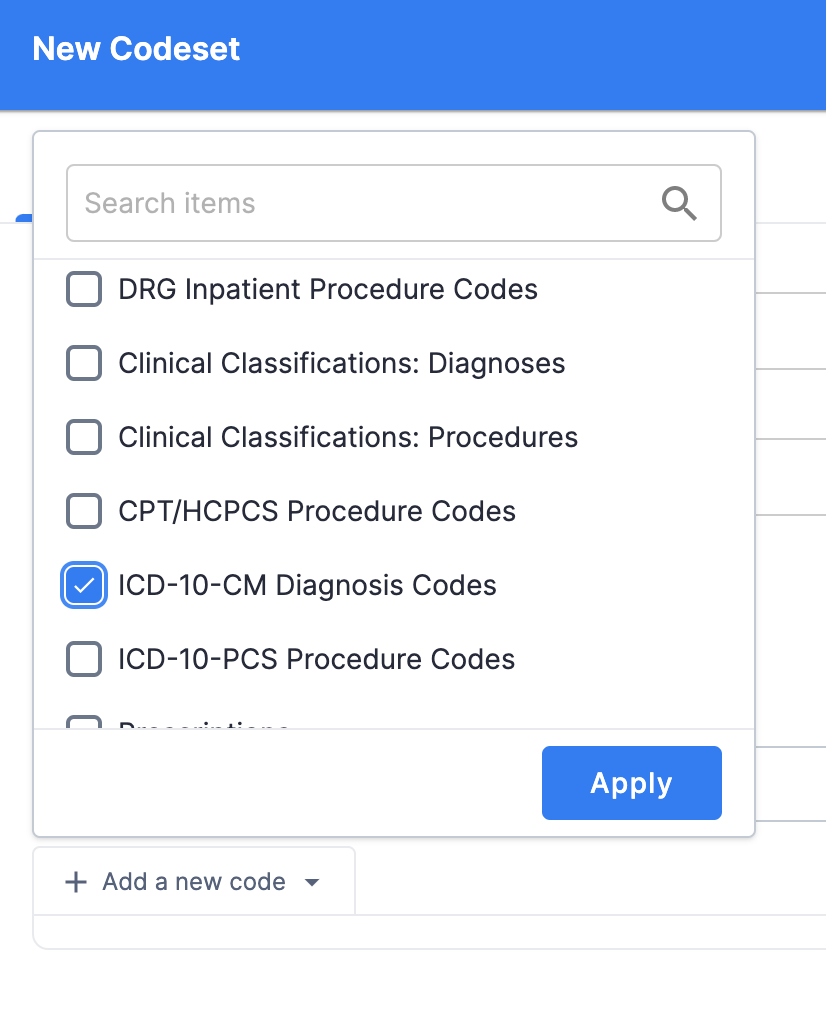Tick ICD-10-PCS Procedure Codes checkbox
Image resolution: width=826 pixels, height=1022 pixels.
click(x=84, y=659)
